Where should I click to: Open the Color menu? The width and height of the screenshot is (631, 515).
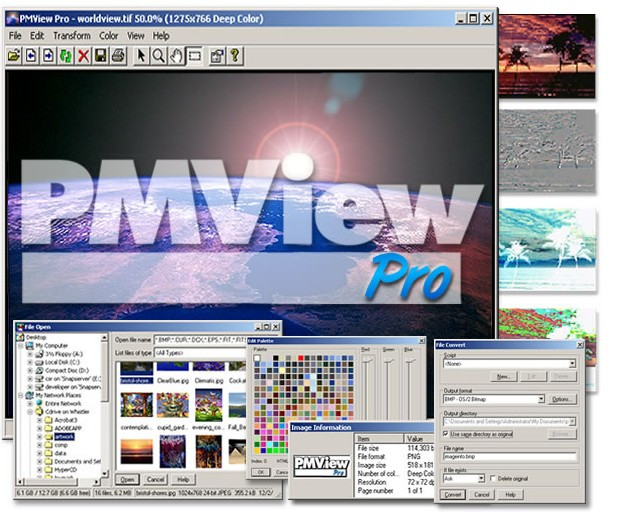click(109, 36)
